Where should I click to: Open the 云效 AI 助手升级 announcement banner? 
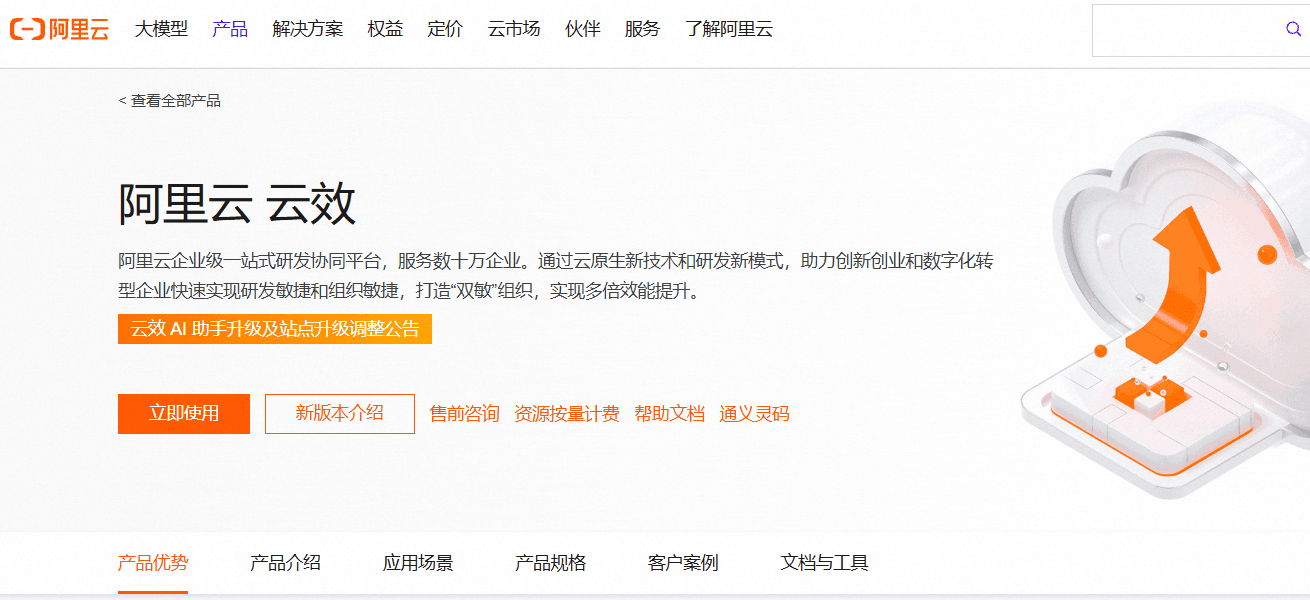pos(275,329)
